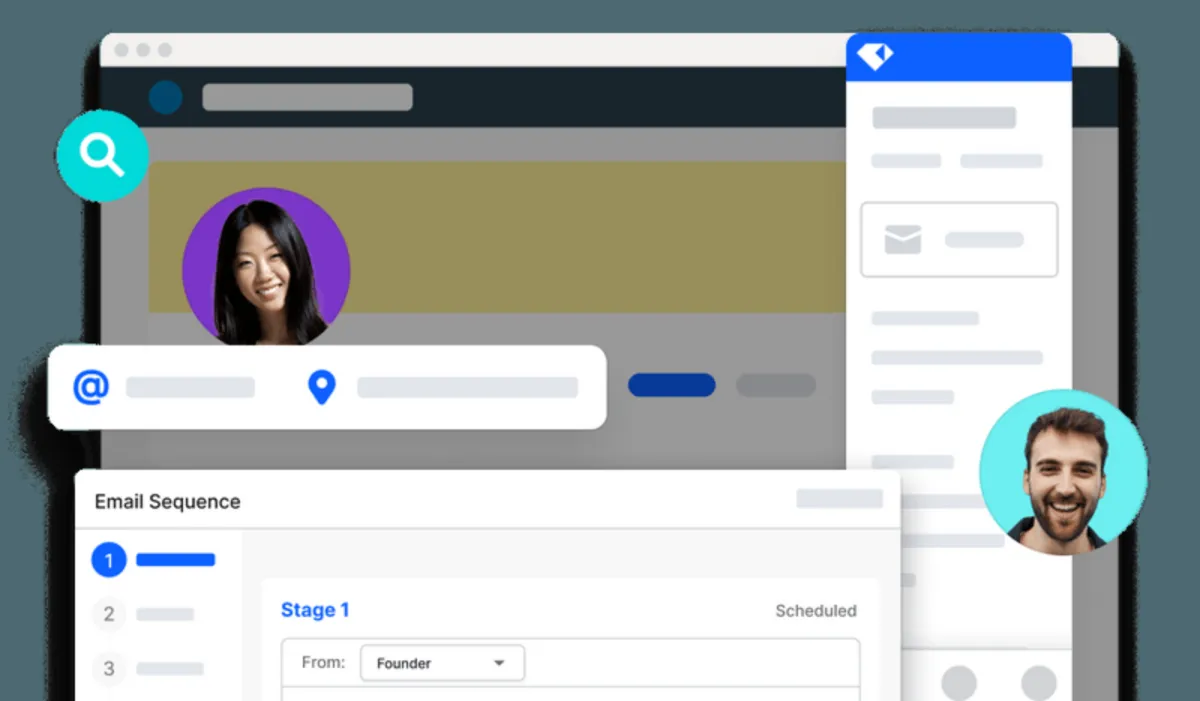
Task: Select step 3 in Email Sequence
Action: pos(109,668)
